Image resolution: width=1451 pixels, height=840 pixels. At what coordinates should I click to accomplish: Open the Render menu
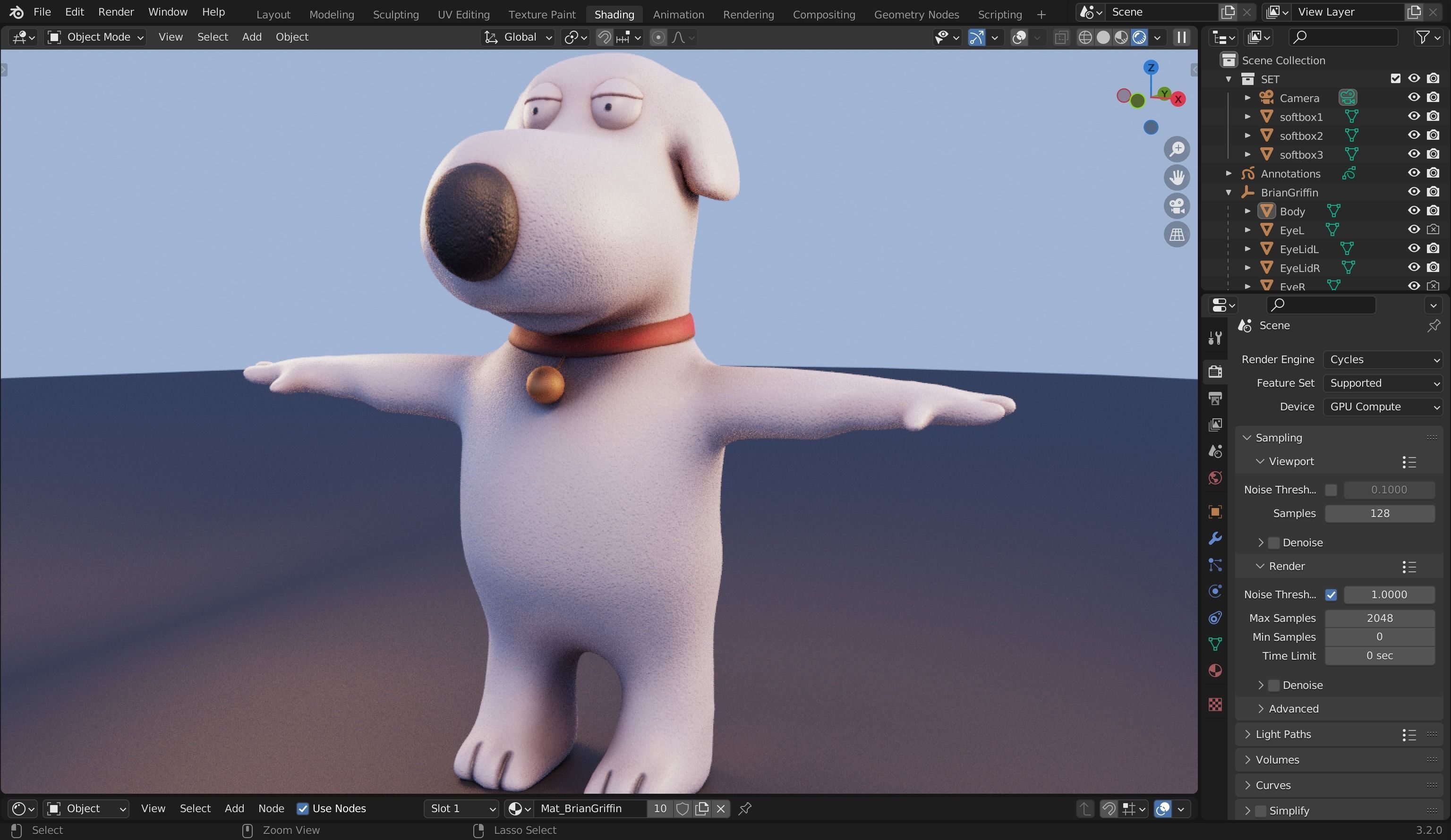tap(116, 12)
